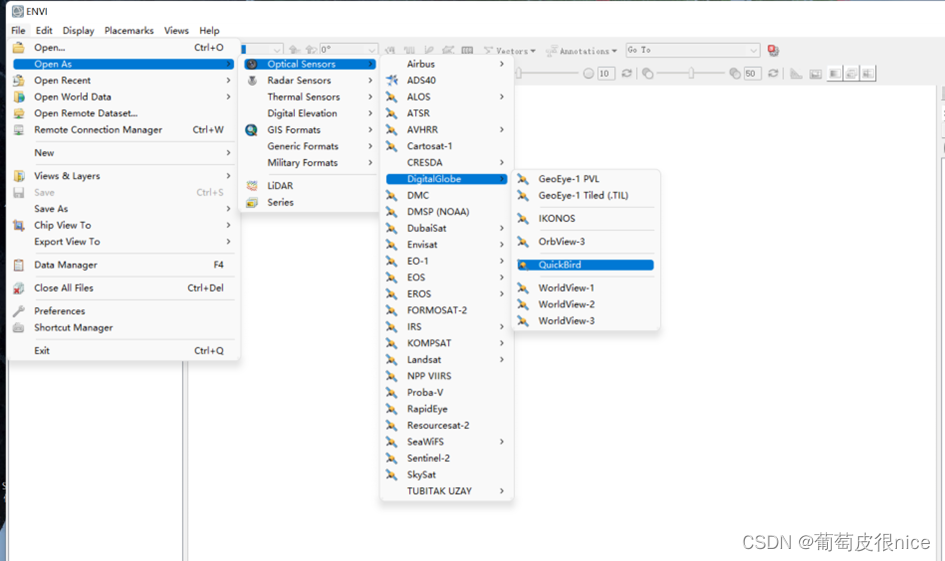Choose the DigitalGlobe menu entry
945x561 pixels.
point(446,179)
